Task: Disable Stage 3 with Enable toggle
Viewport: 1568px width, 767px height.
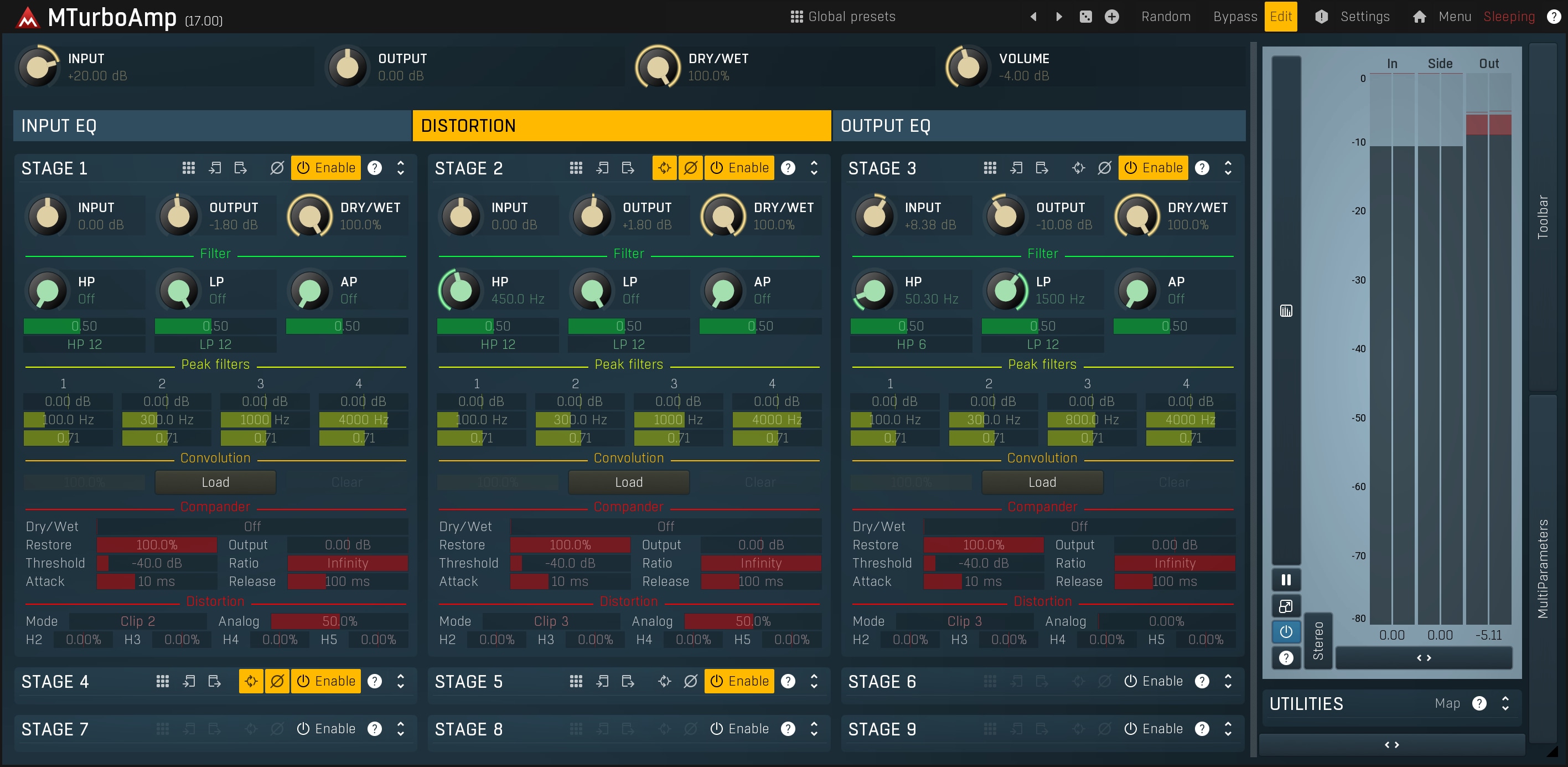Action: point(1153,168)
